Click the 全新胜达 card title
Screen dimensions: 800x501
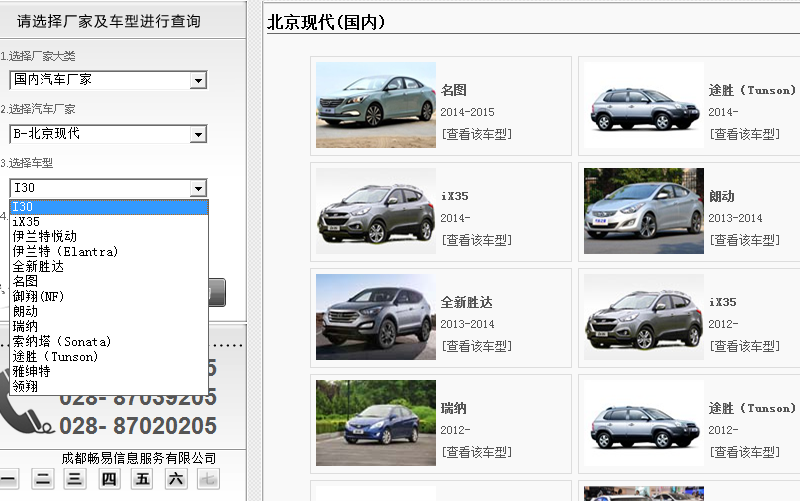tap(466, 303)
